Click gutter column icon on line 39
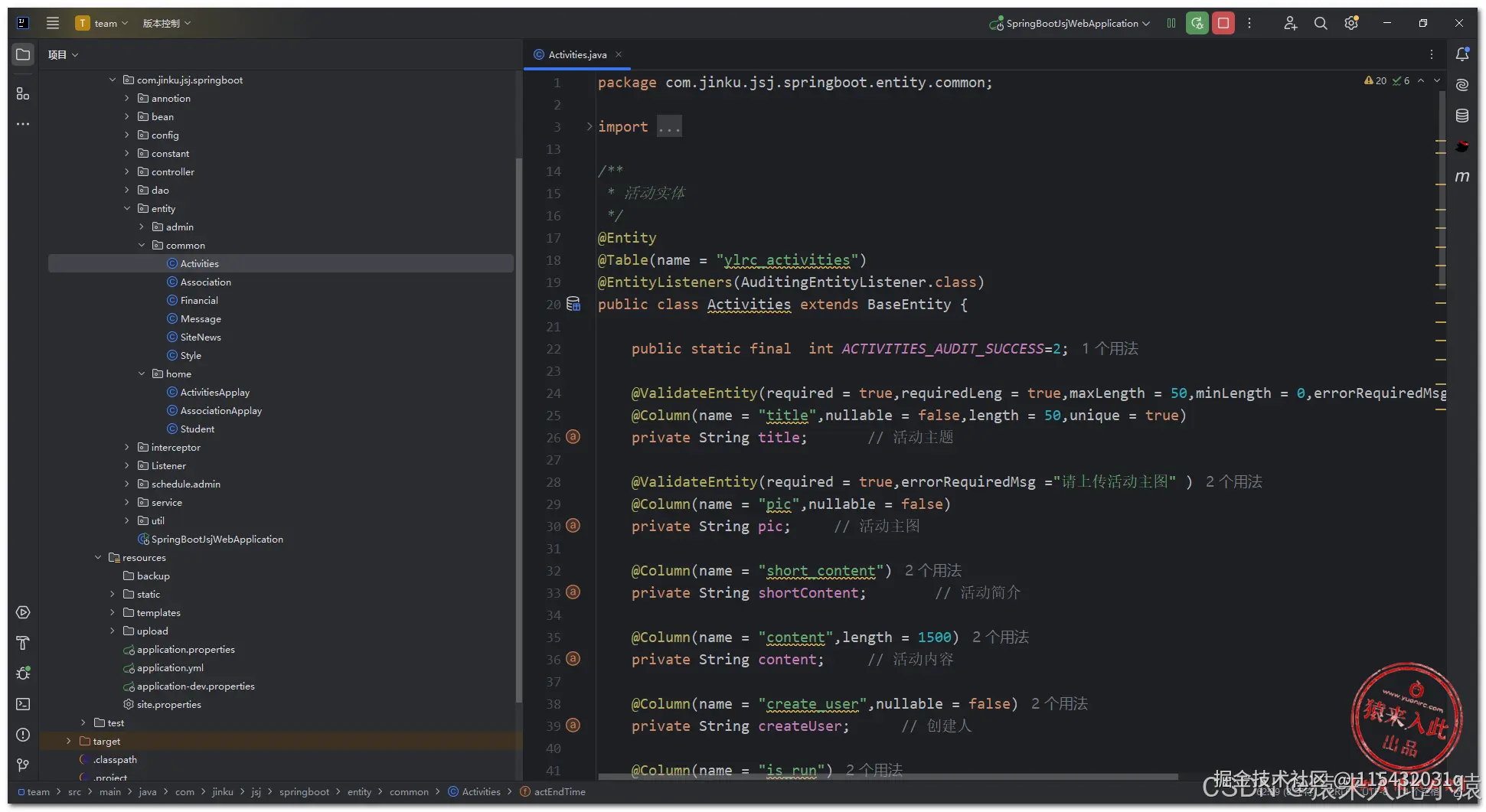Viewport: 1486px width, 812px height. pyautogui.click(x=573, y=726)
